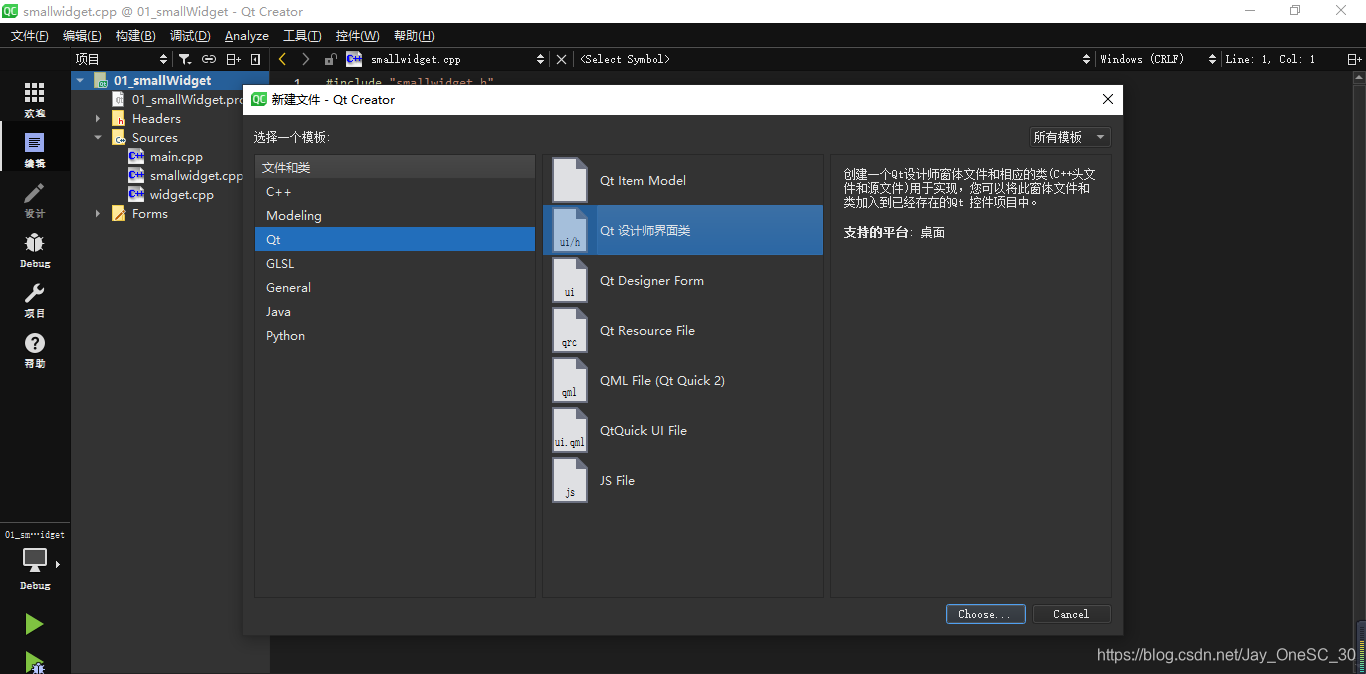Select the JS File template
The image size is (1366, 674).
tap(683, 480)
